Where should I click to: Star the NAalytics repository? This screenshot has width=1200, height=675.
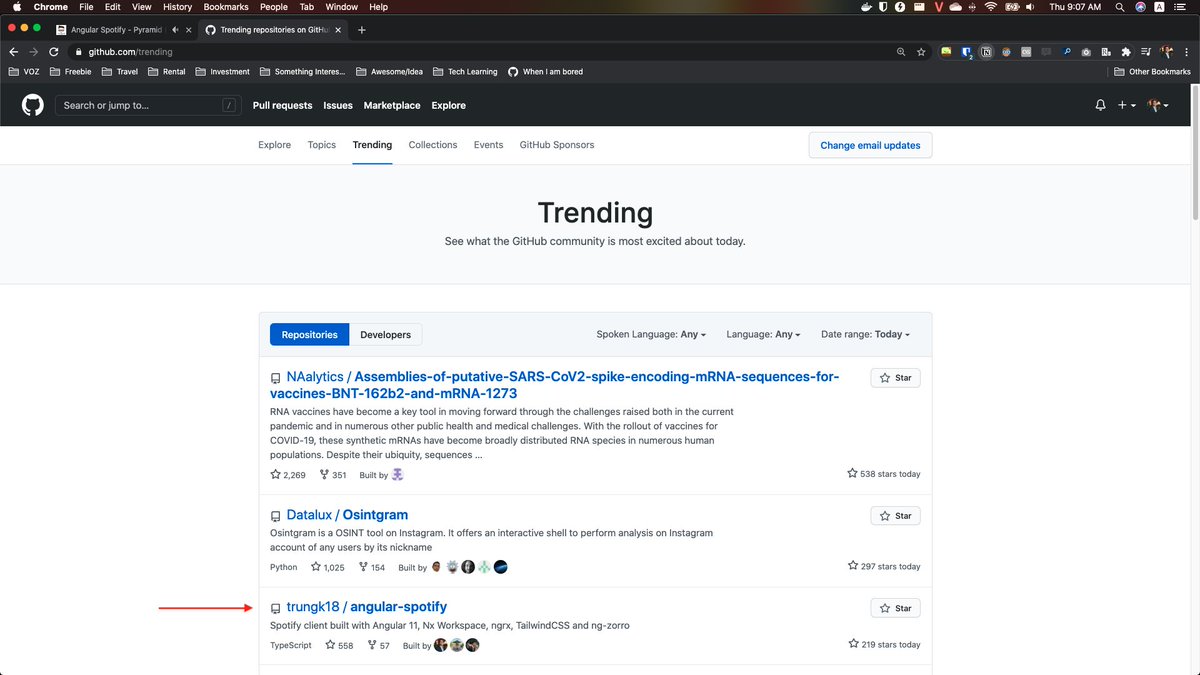pyautogui.click(x=895, y=378)
